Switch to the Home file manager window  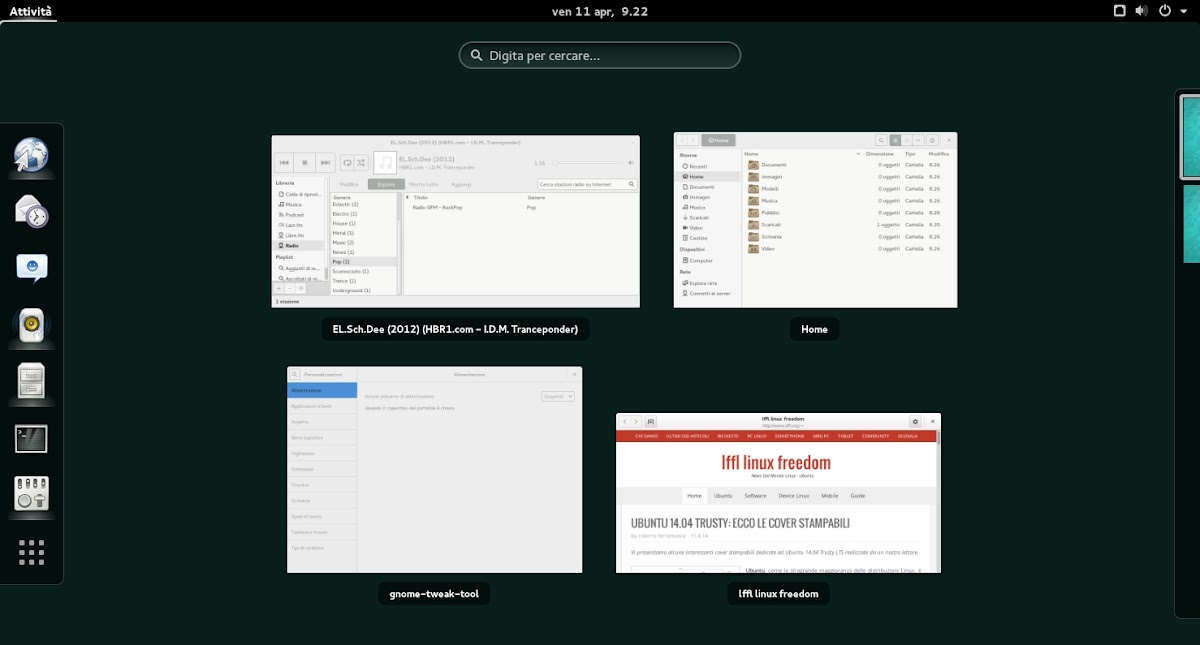point(815,220)
